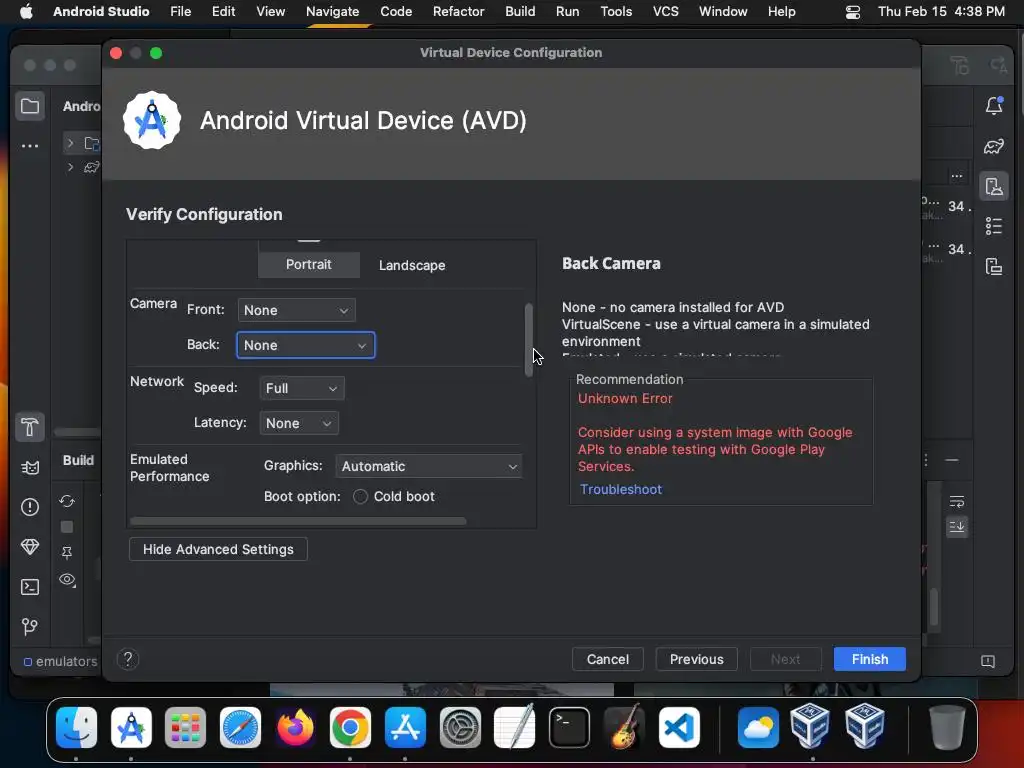Open the Navigate menu
Viewport: 1024px width, 768px height.
332,12
